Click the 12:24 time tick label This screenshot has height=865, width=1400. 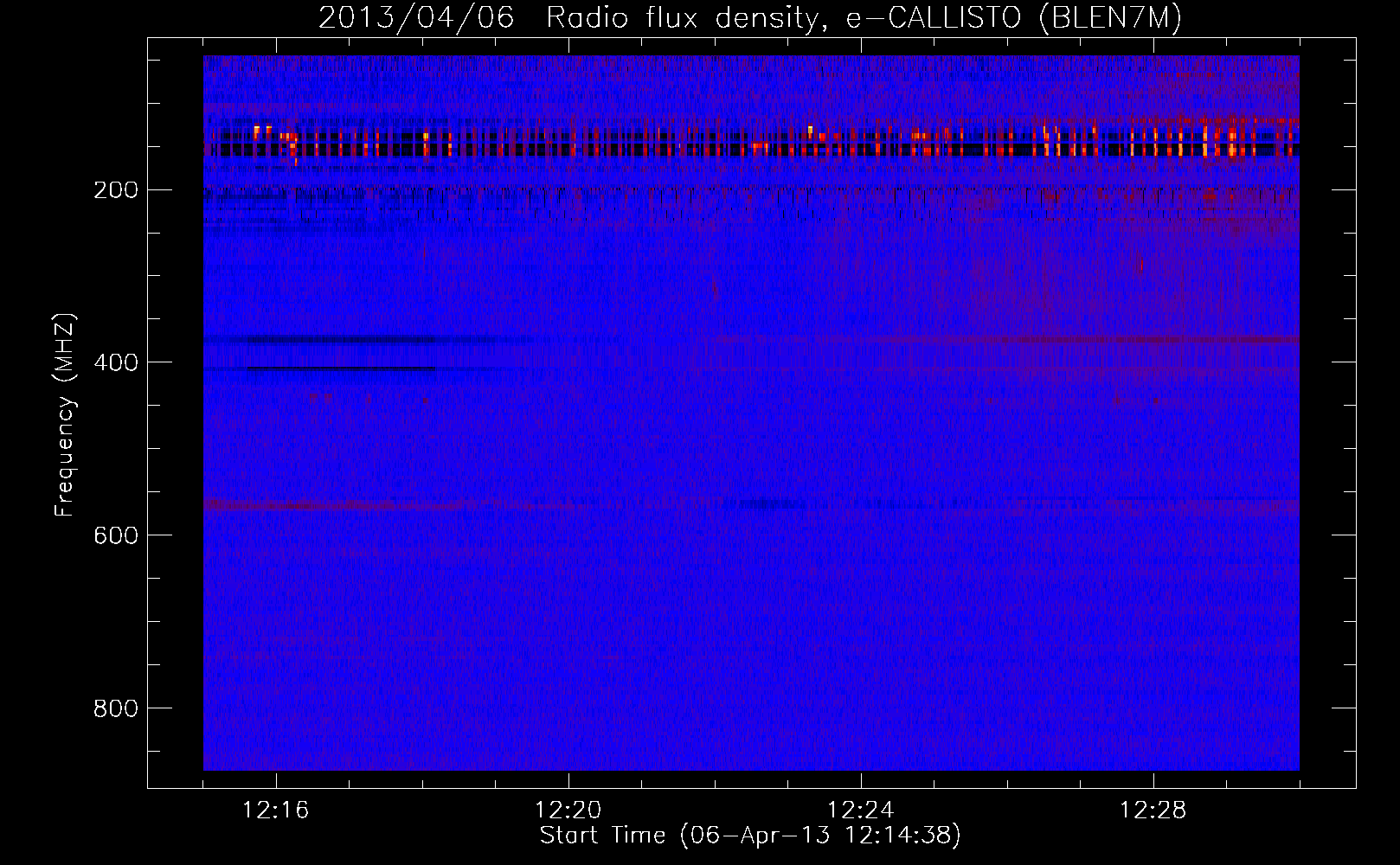[x=861, y=811]
